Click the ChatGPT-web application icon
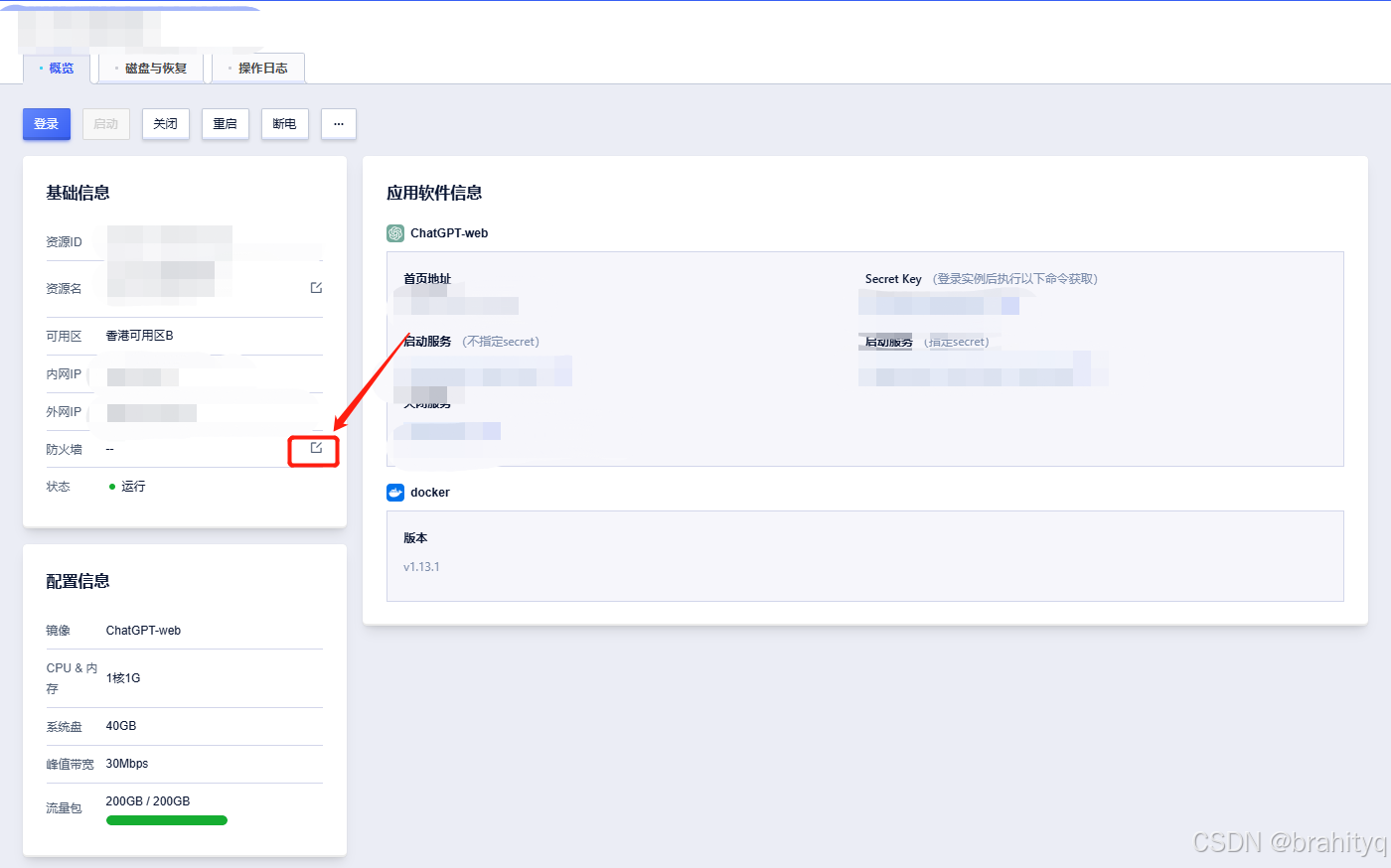This screenshot has height=868, width=1391. [x=395, y=232]
